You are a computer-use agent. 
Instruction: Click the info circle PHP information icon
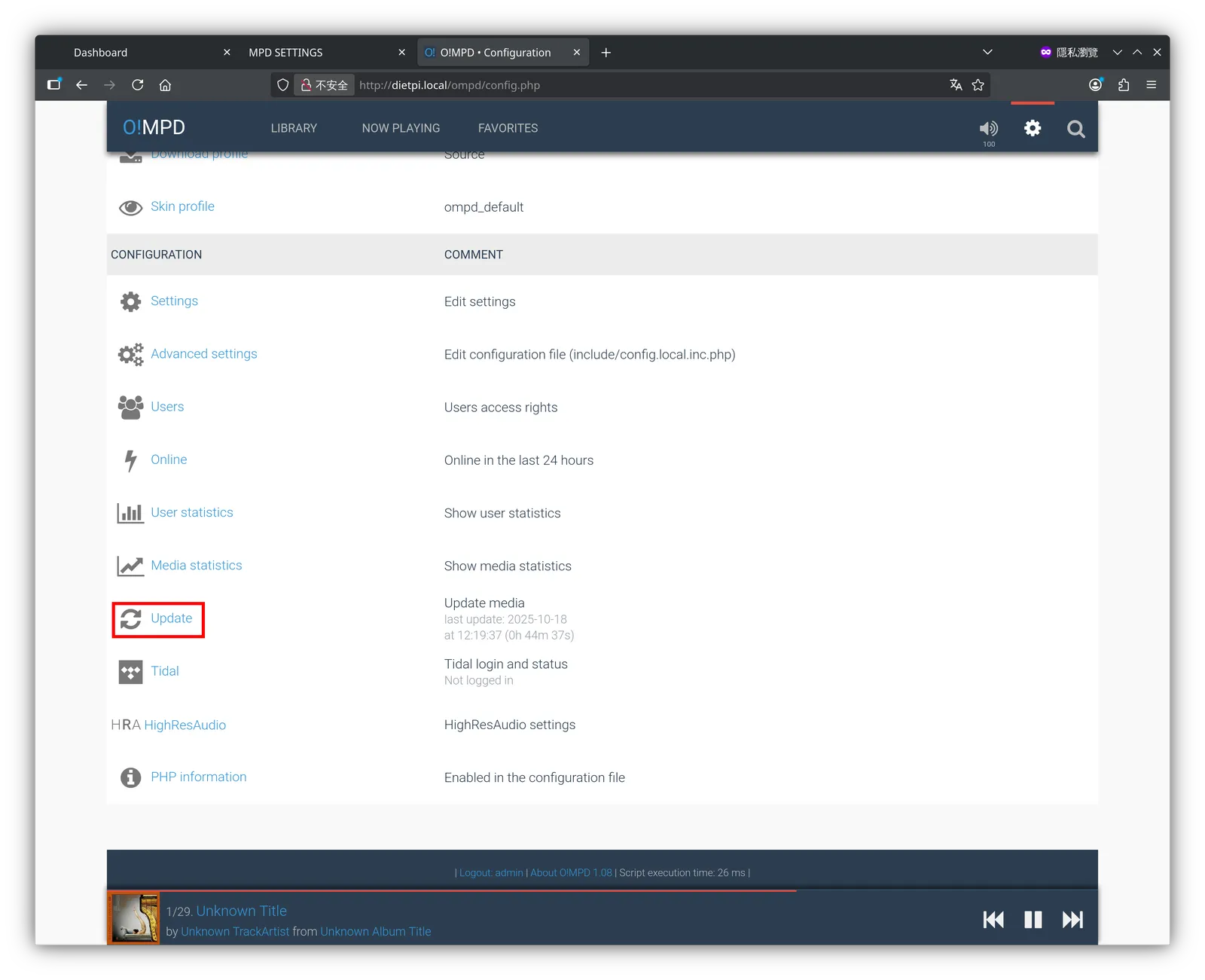click(x=130, y=777)
